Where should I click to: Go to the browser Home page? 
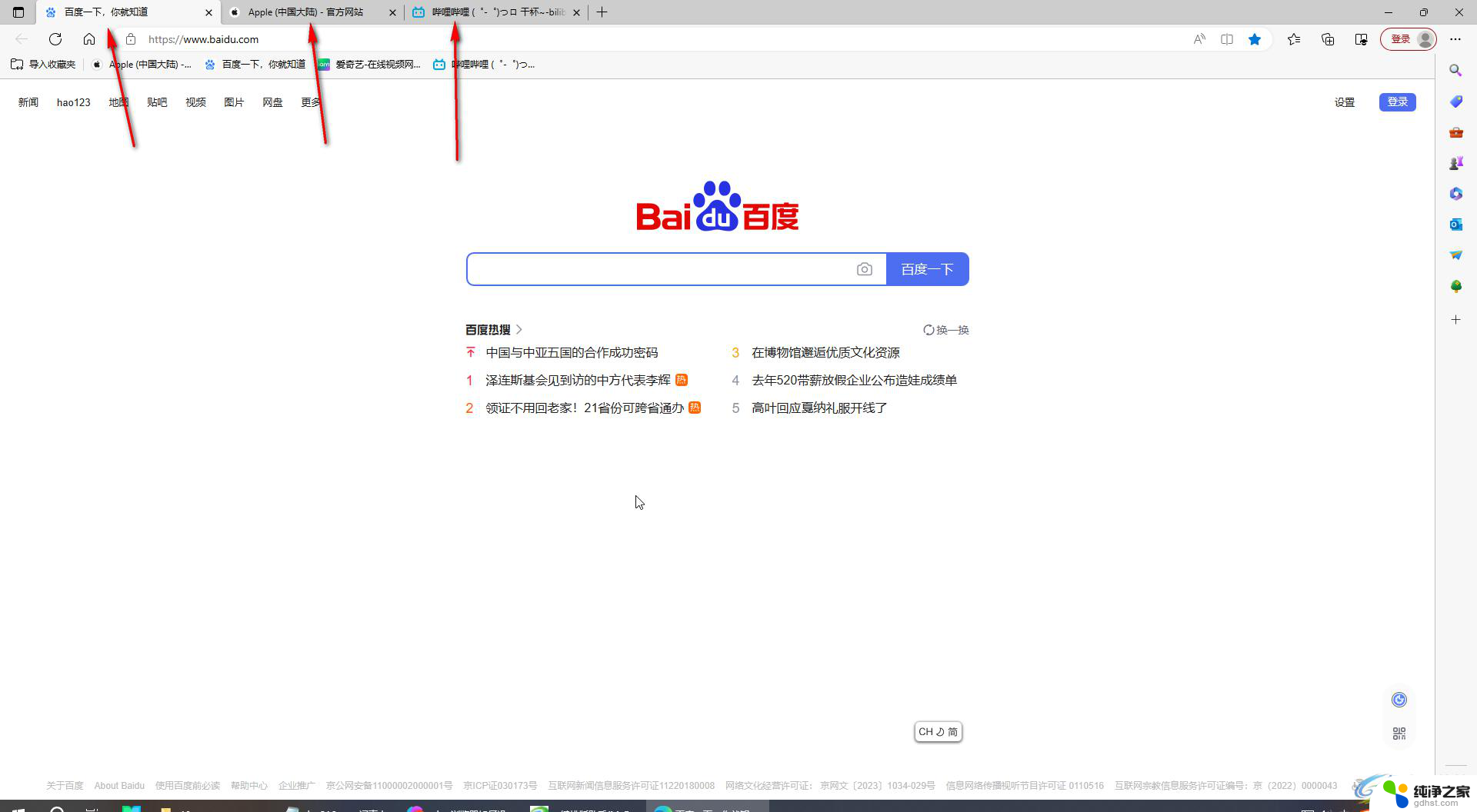tap(89, 39)
